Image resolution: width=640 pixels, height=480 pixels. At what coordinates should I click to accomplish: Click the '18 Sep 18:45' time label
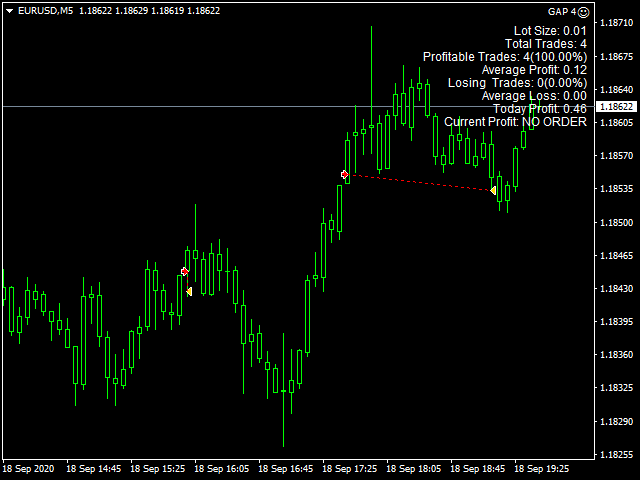pos(478,469)
